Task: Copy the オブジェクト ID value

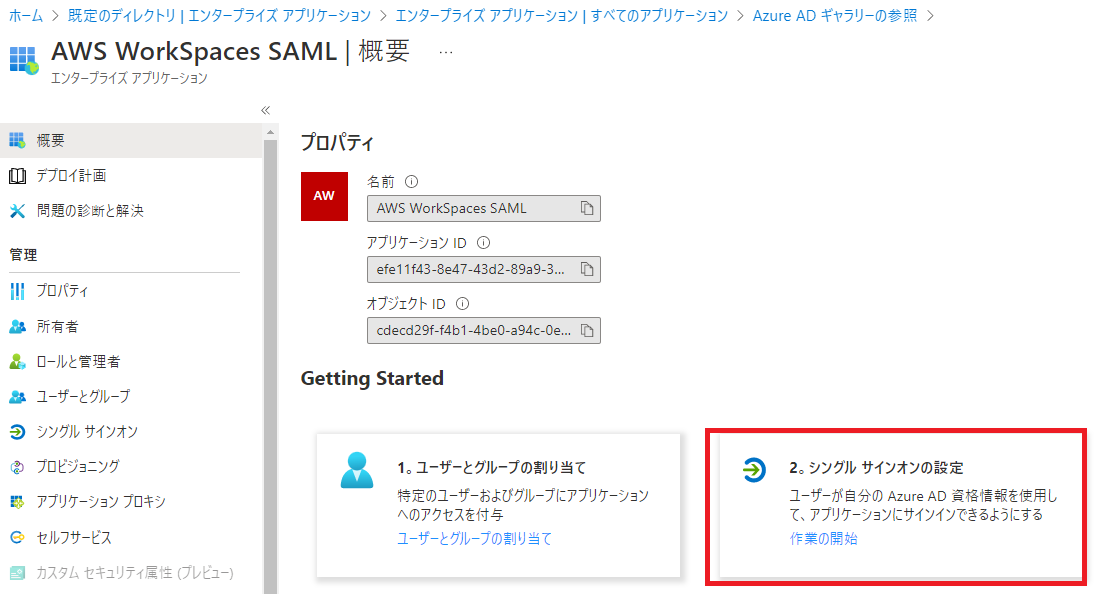Action: tap(587, 331)
